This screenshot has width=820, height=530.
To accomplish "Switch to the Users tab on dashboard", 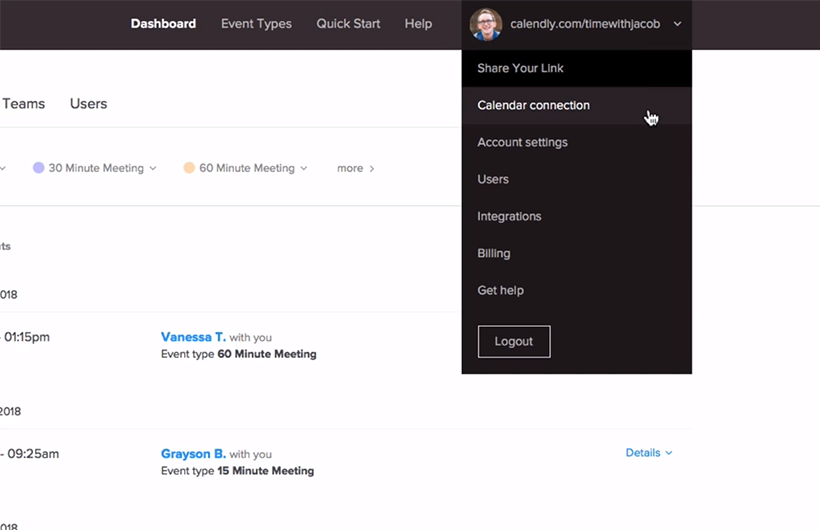I will (88, 104).
